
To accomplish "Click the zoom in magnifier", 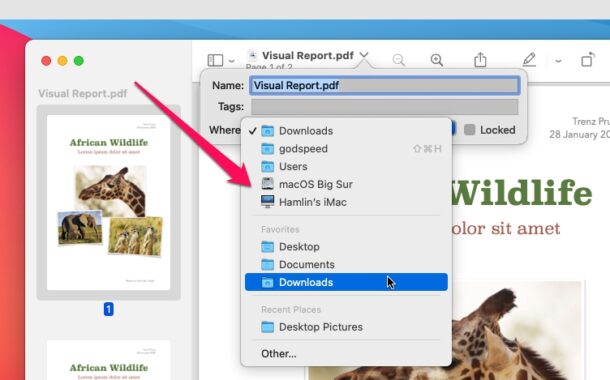I will 436,60.
